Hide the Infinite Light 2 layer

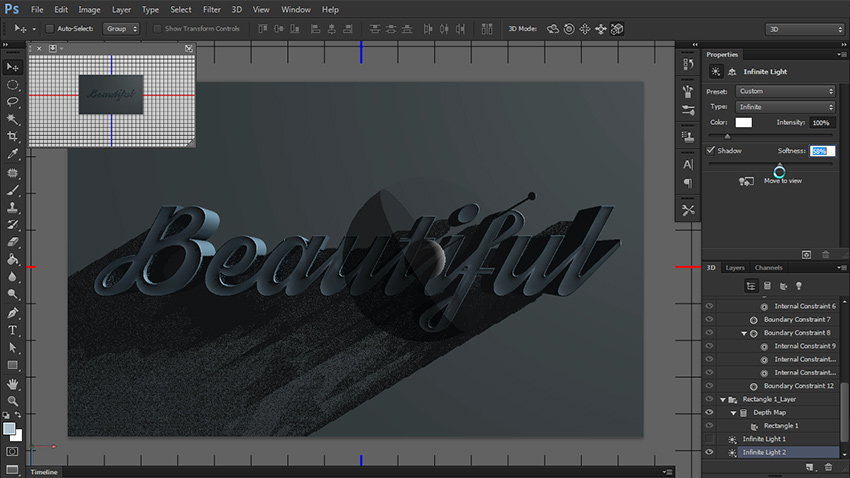coord(709,452)
